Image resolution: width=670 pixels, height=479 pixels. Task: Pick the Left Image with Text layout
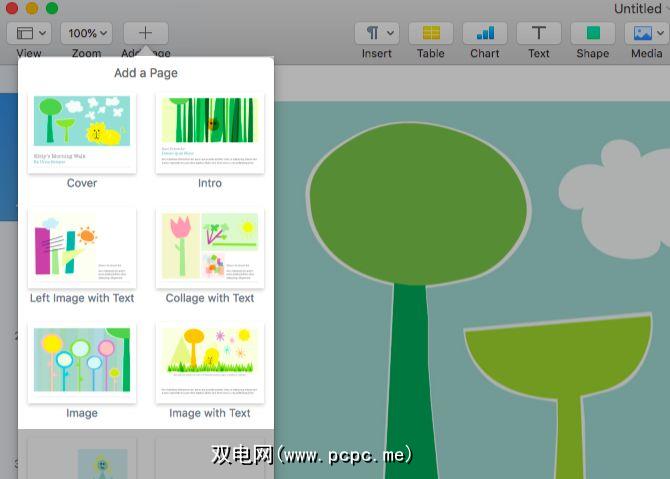(82, 248)
